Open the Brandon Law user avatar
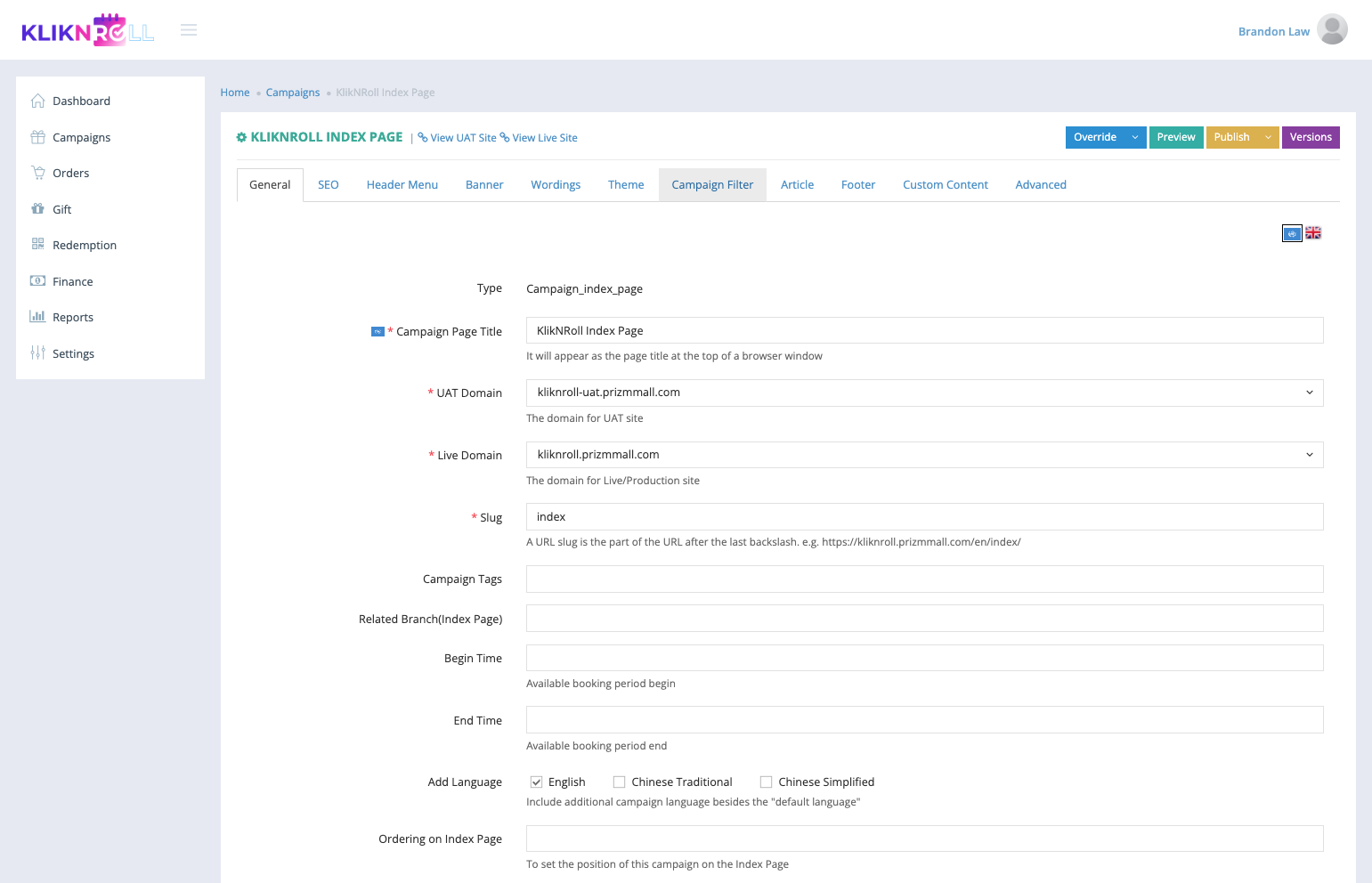1372x883 pixels. 1332,29
